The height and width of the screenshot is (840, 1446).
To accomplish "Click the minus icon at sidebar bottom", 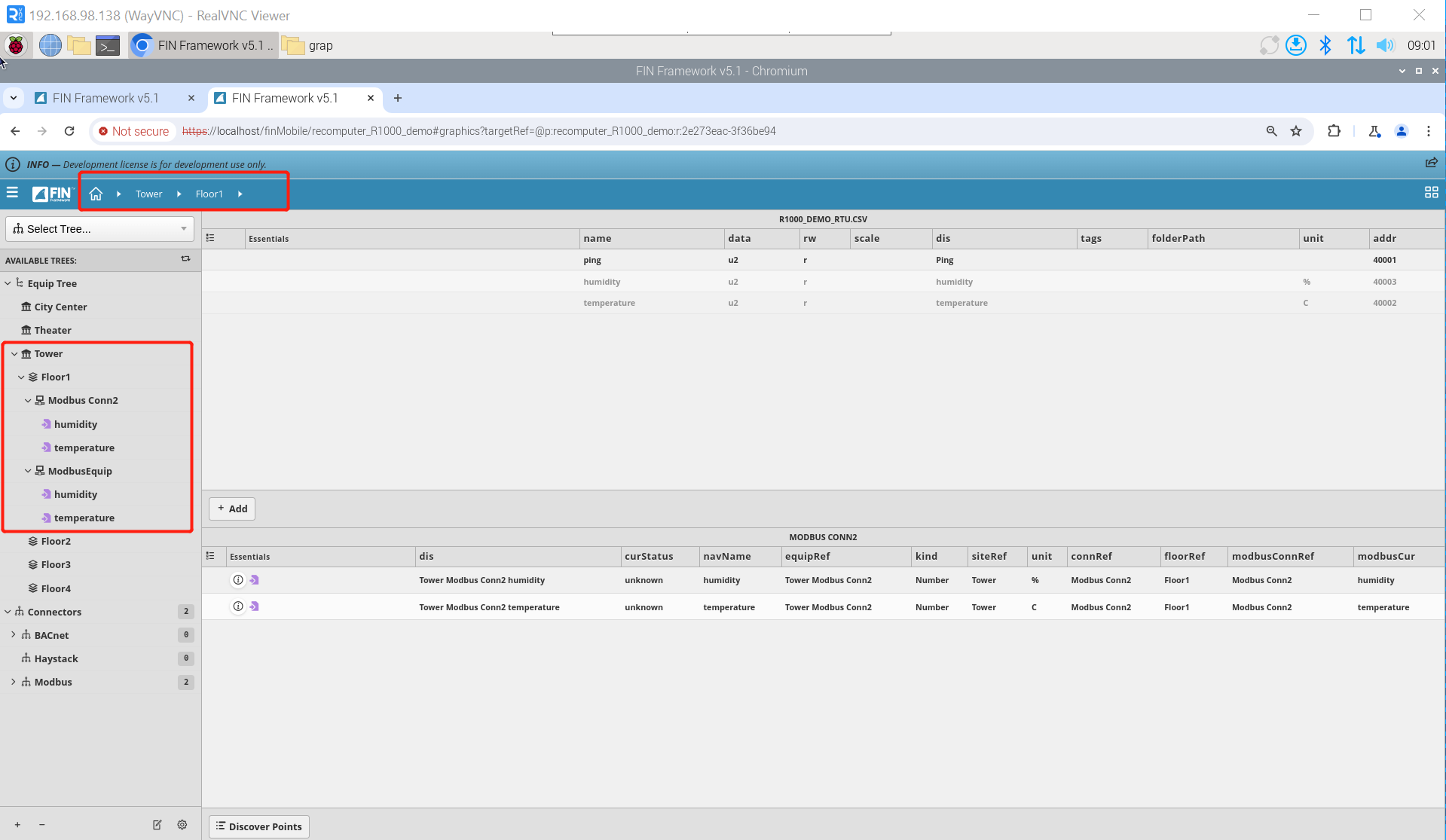I will pyautogui.click(x=41, y=825).
